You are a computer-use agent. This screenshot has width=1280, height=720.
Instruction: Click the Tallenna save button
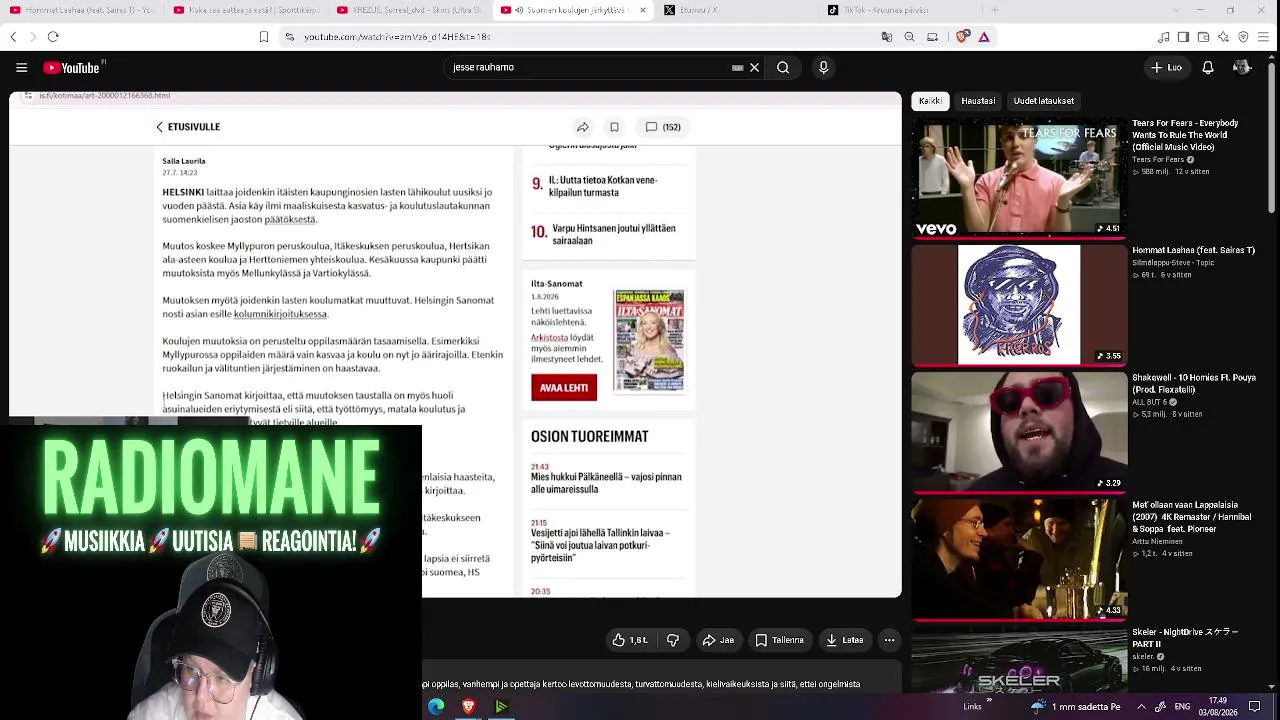780,640
